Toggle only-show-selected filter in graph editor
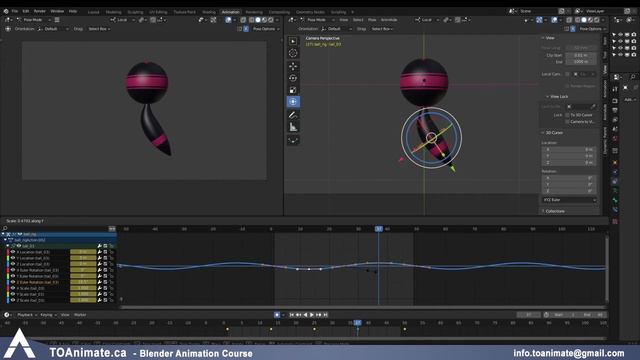This screenshot has height=360, width=640. coord(112,229)
